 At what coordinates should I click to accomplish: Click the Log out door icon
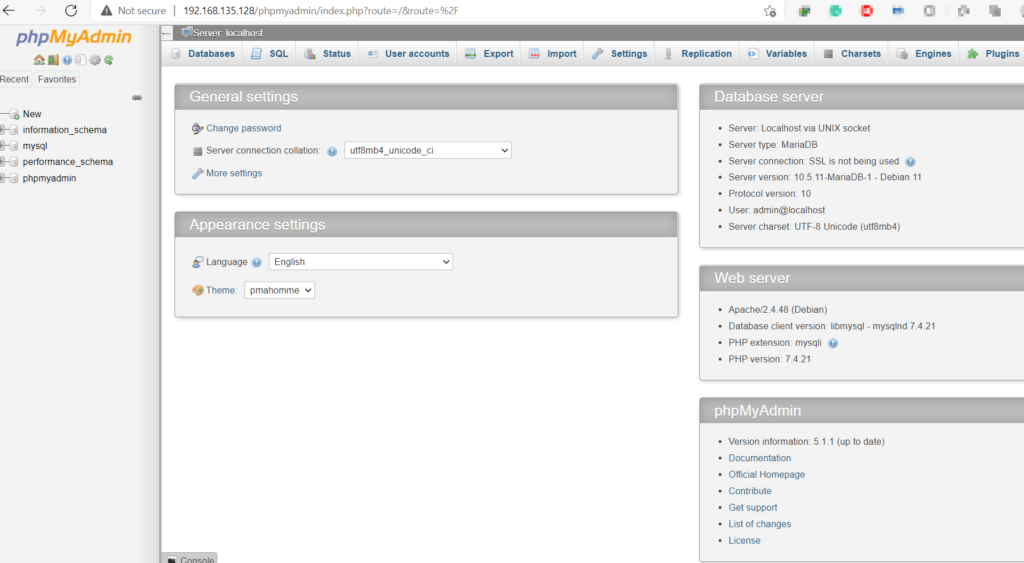[x=53, y=60]
